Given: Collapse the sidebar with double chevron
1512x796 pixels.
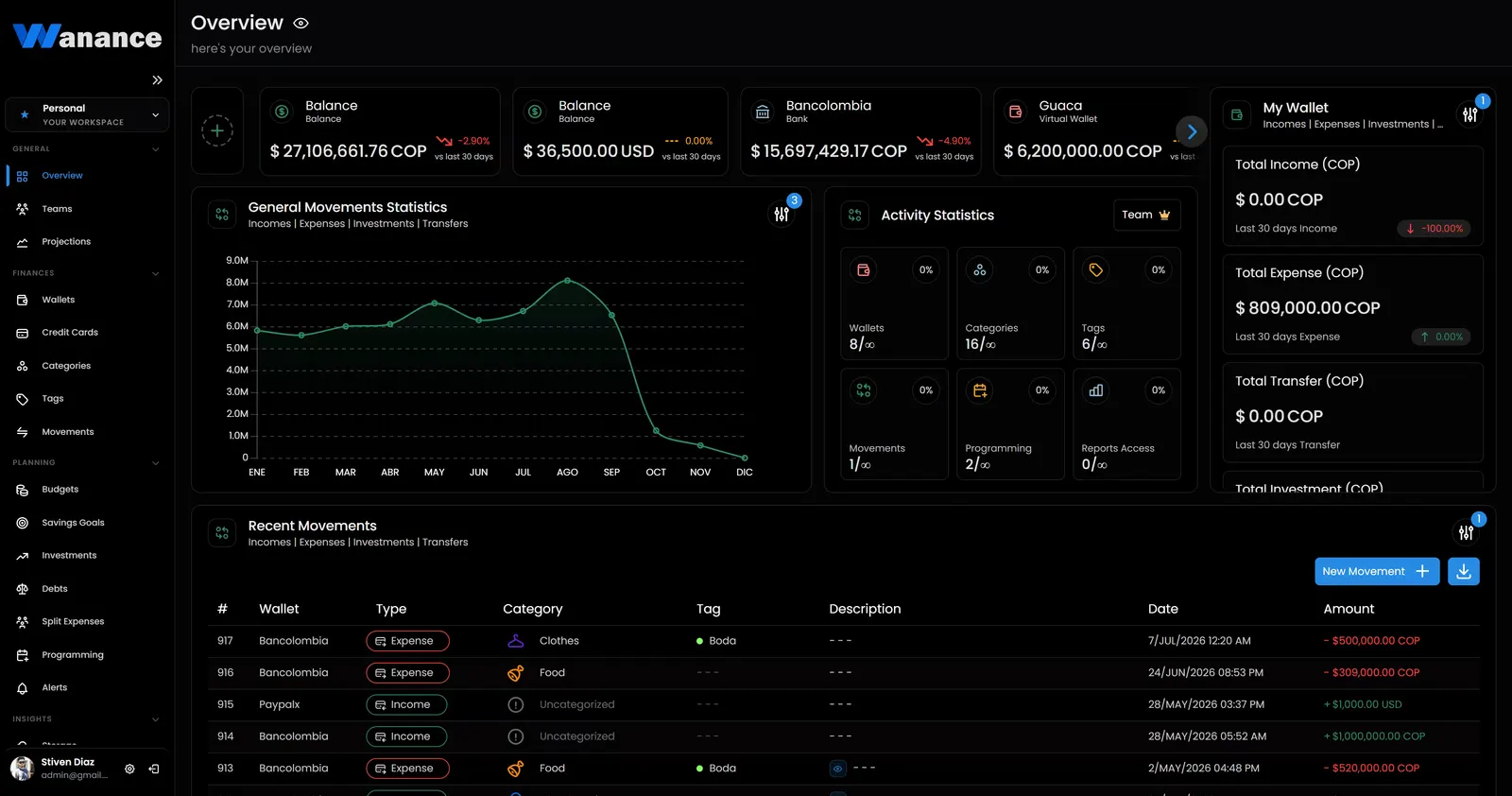Looking at the screenshot, I should point(157,80).
